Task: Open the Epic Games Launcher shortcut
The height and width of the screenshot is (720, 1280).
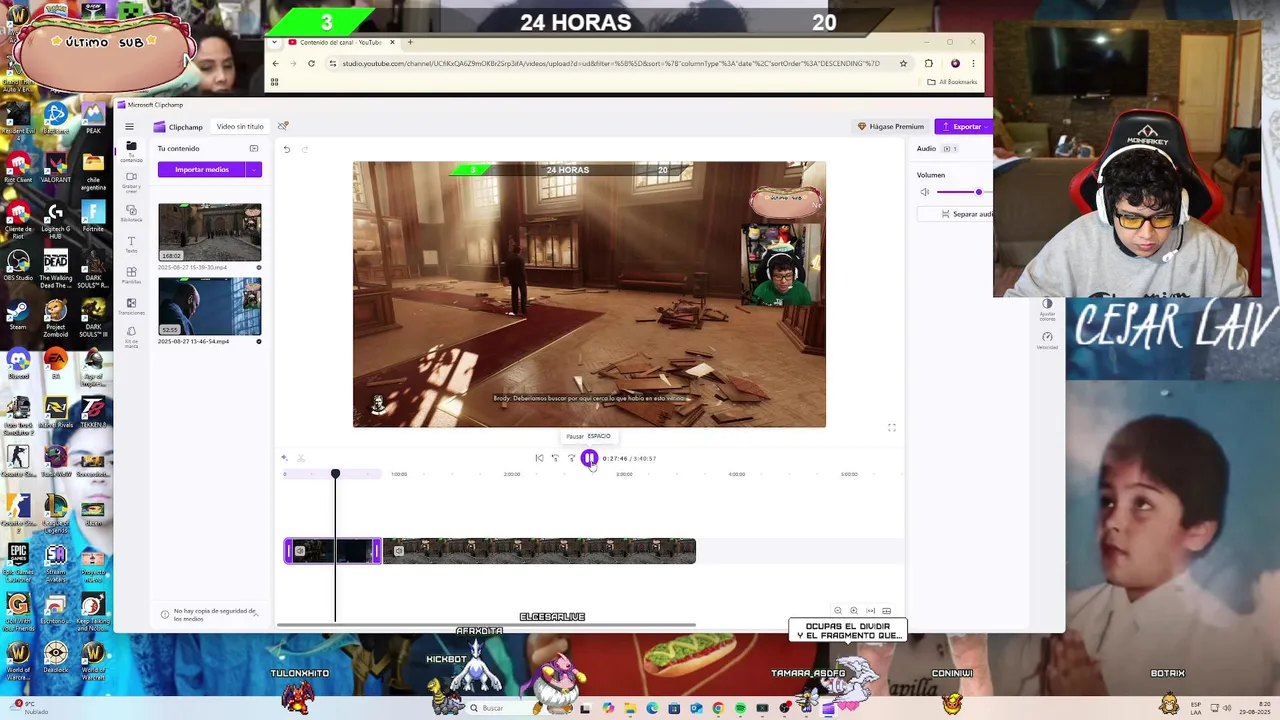Action: tap(17, 558)
